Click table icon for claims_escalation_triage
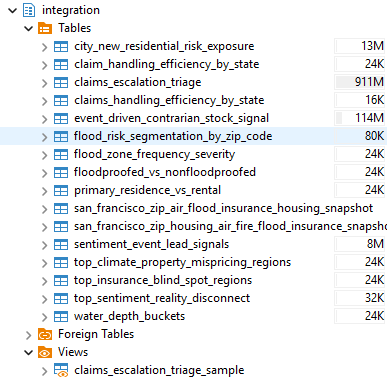Screen dimensions: 387x377 (61, 82)
